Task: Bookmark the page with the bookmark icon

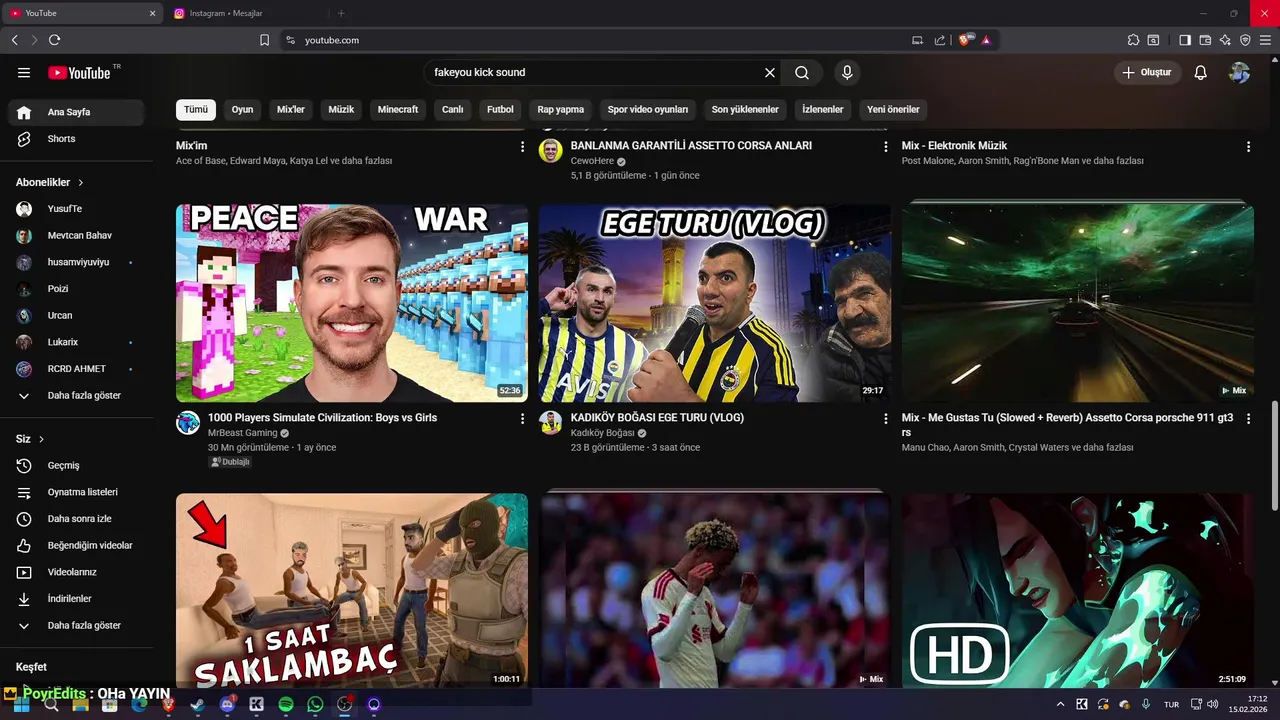Action: coord(264,40)
